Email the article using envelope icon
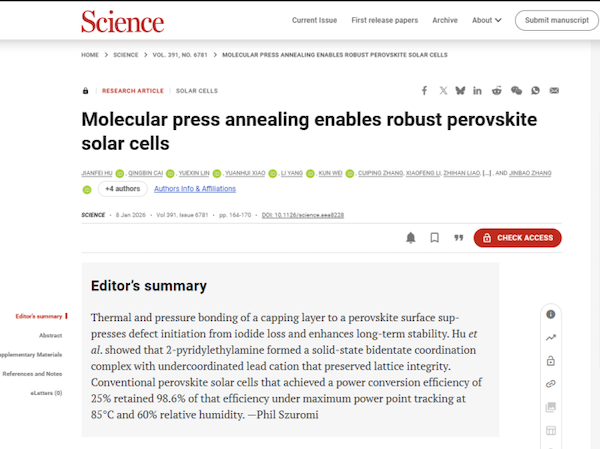The width and height of the screenshot is (600, 449). pos(553,91)
